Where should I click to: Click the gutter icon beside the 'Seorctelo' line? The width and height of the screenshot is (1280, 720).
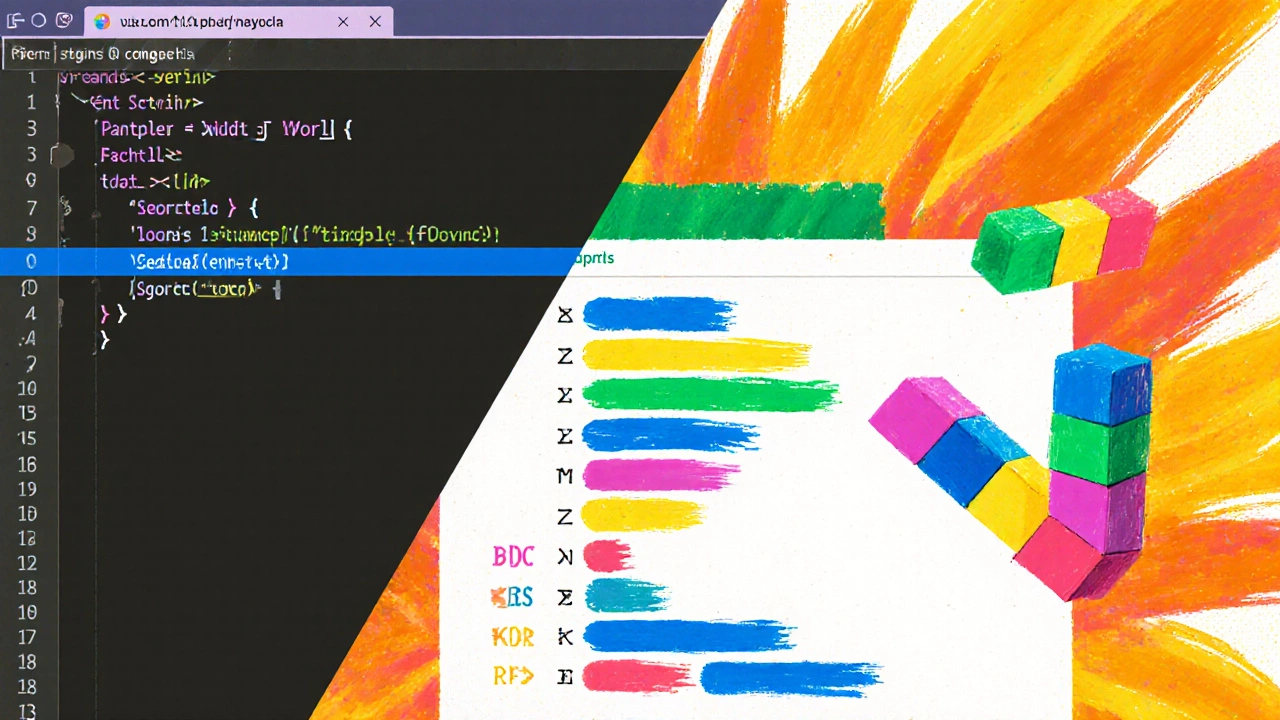(x=66, y=208)
